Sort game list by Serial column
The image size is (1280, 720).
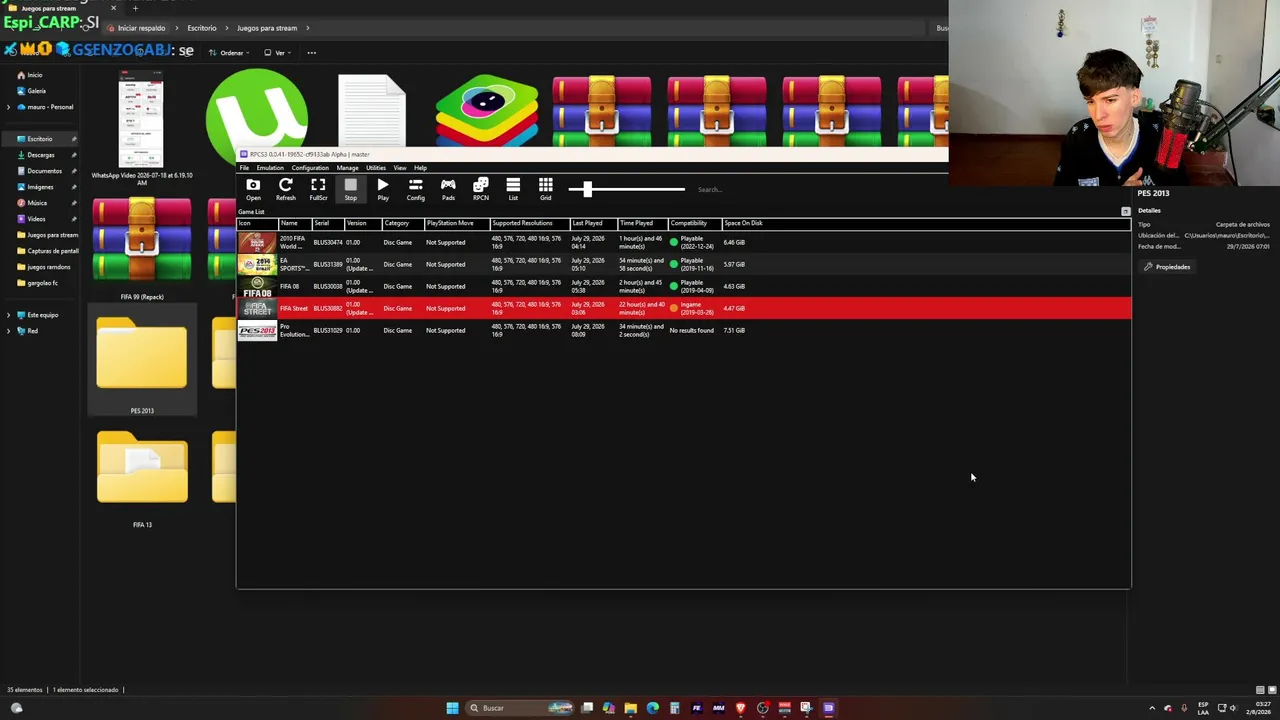(327, 223)
